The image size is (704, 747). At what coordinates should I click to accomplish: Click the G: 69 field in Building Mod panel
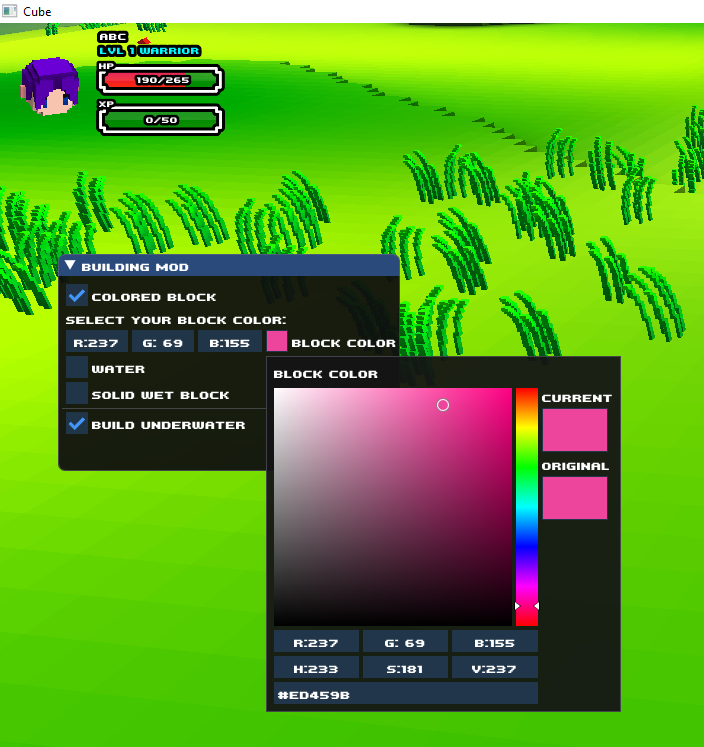point(163,342)
